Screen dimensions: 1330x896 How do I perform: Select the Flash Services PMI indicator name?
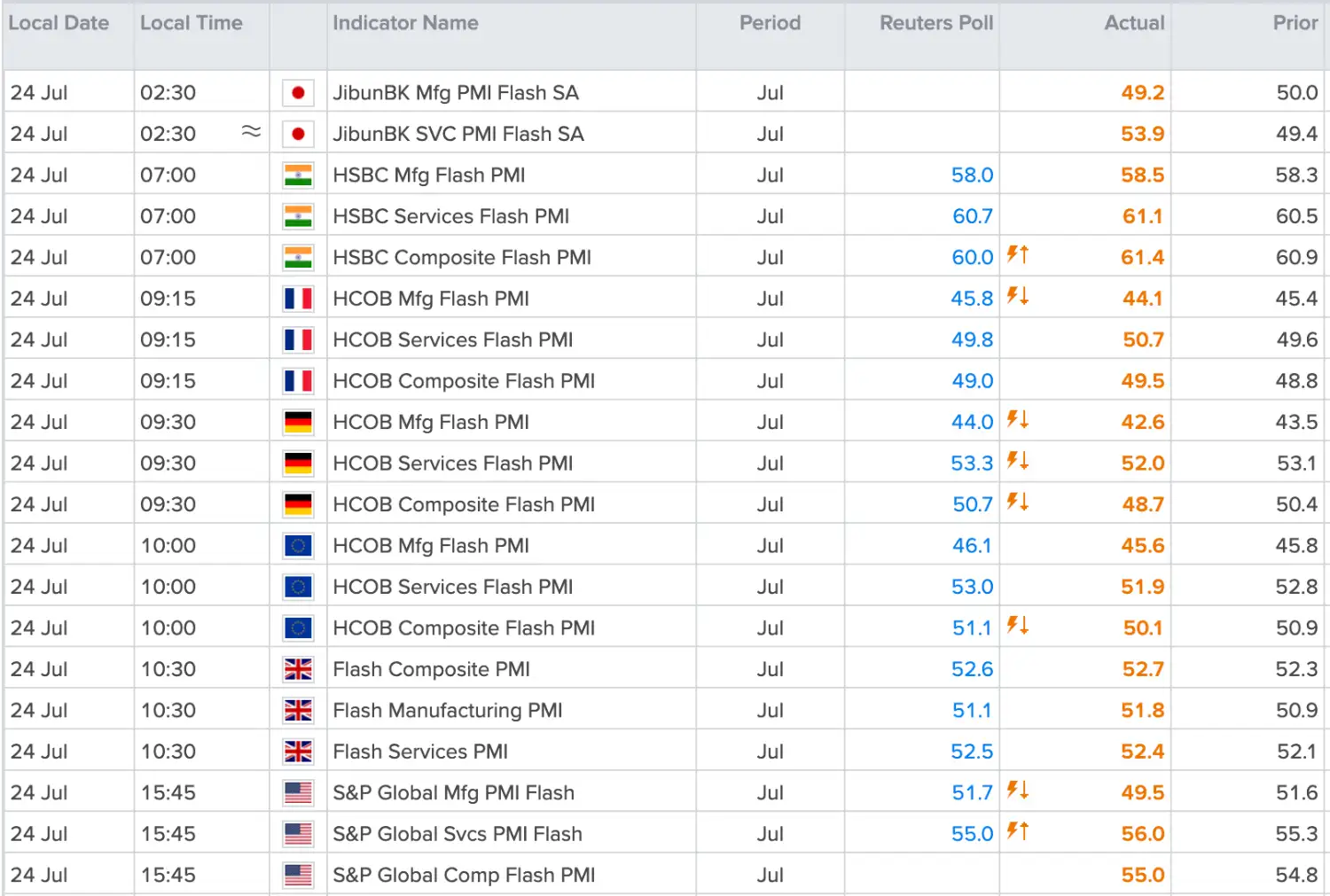click(420, 752)
